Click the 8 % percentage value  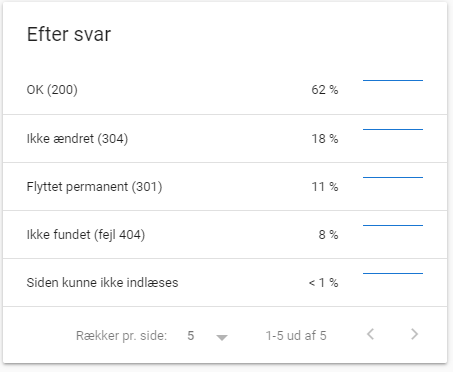328,235
